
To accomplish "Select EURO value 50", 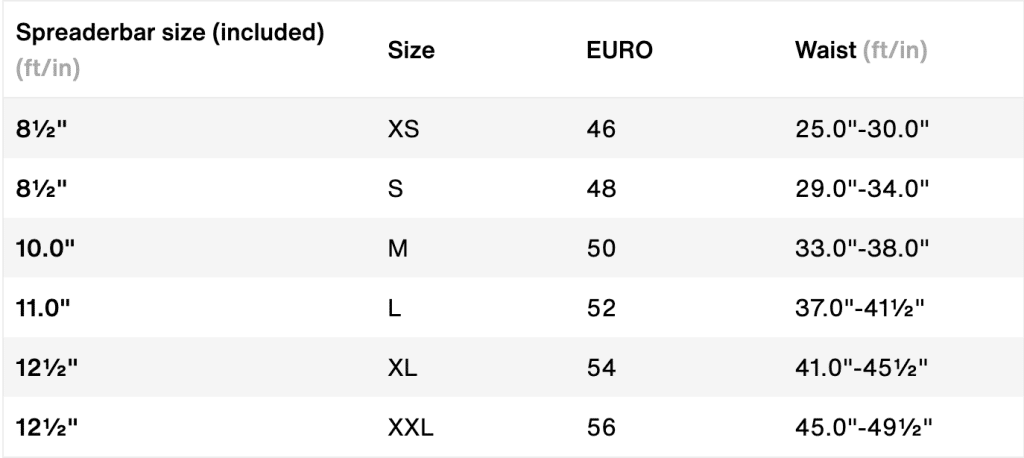I will click(601, 247).
